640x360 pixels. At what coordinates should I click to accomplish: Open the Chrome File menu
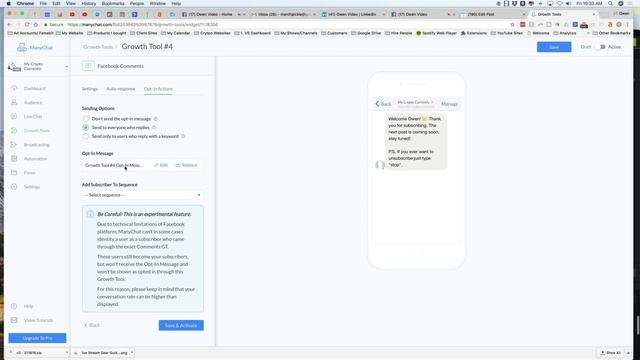43,3
